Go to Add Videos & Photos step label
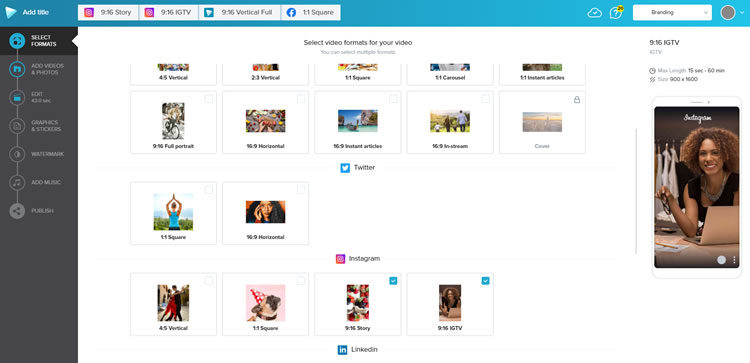 pos(47,69)
